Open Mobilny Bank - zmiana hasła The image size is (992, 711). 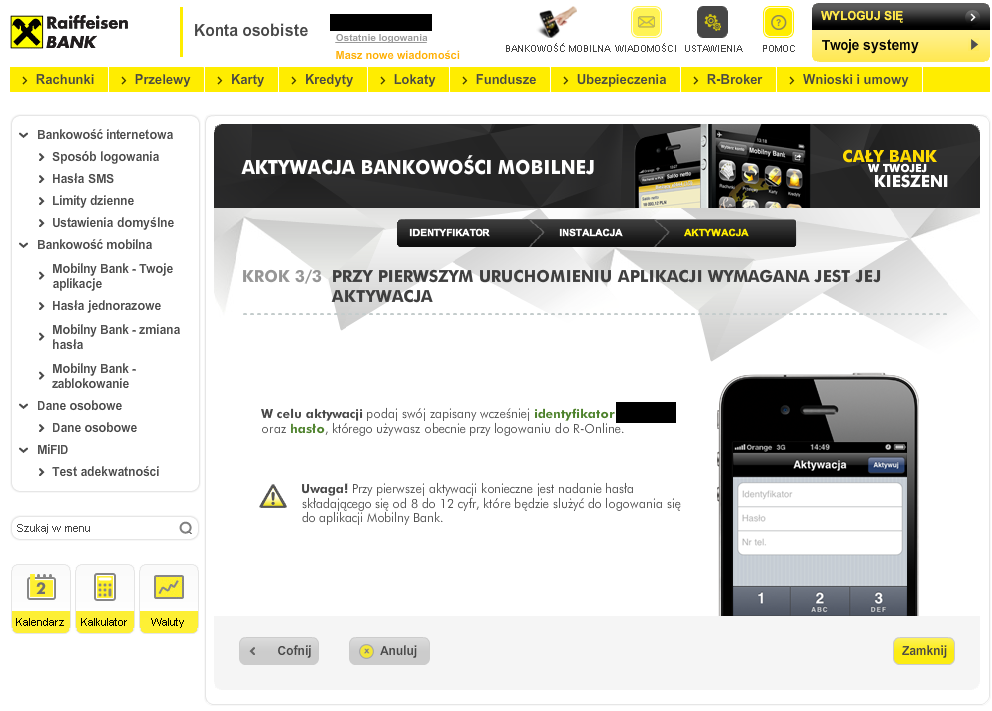116,337
